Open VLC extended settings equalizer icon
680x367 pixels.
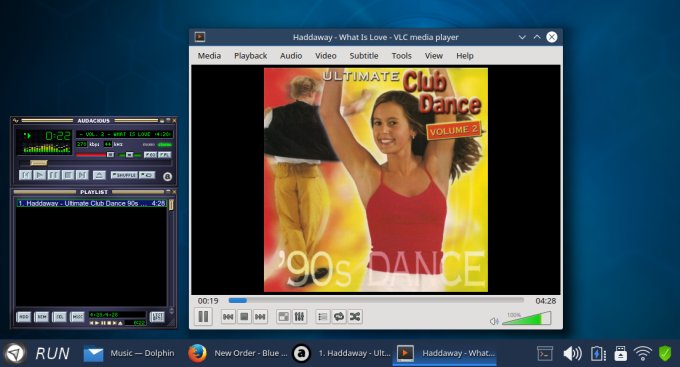click(x=299, y=317)
